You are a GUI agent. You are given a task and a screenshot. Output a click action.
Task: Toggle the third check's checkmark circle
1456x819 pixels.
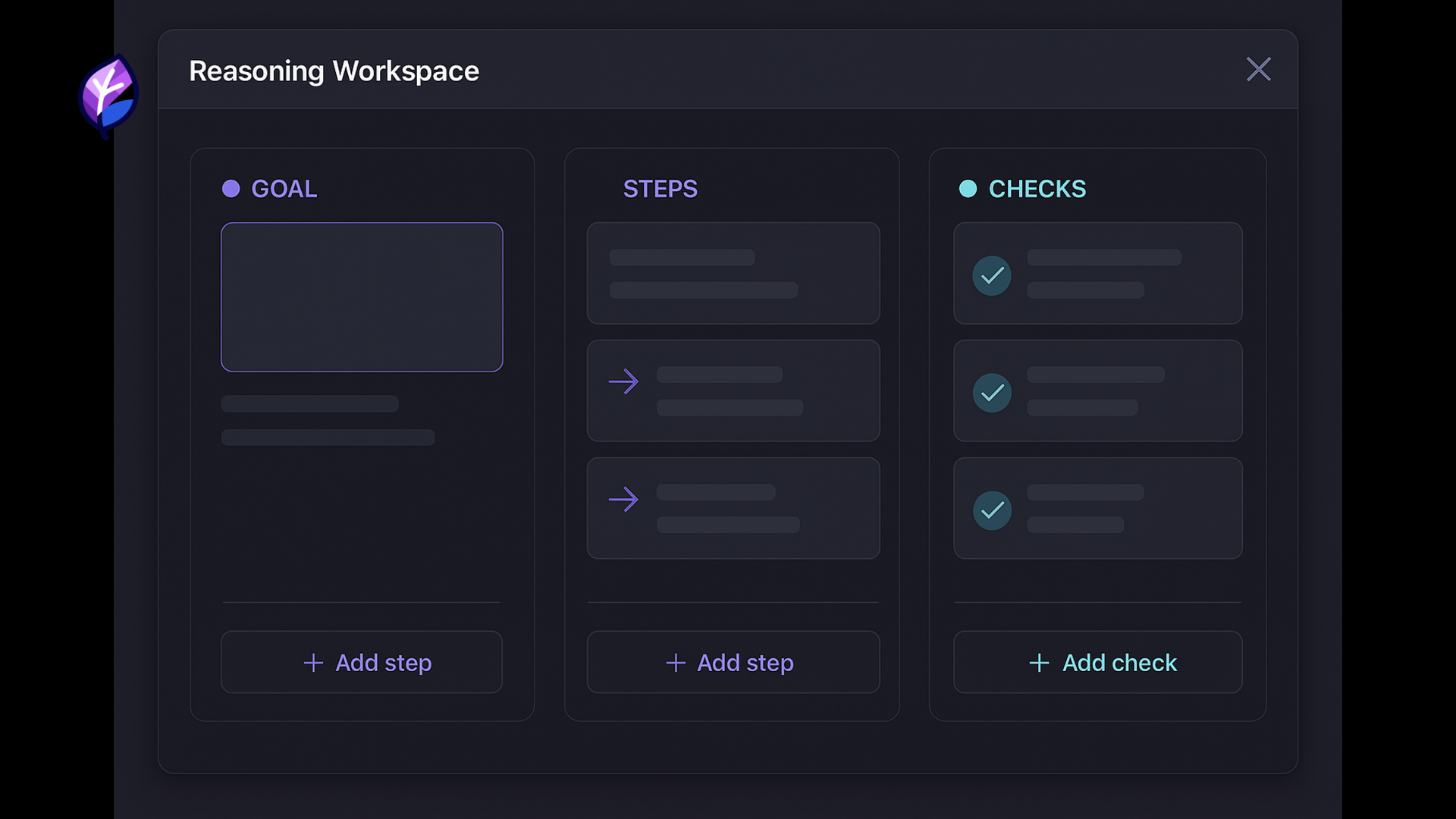[991, 510]
